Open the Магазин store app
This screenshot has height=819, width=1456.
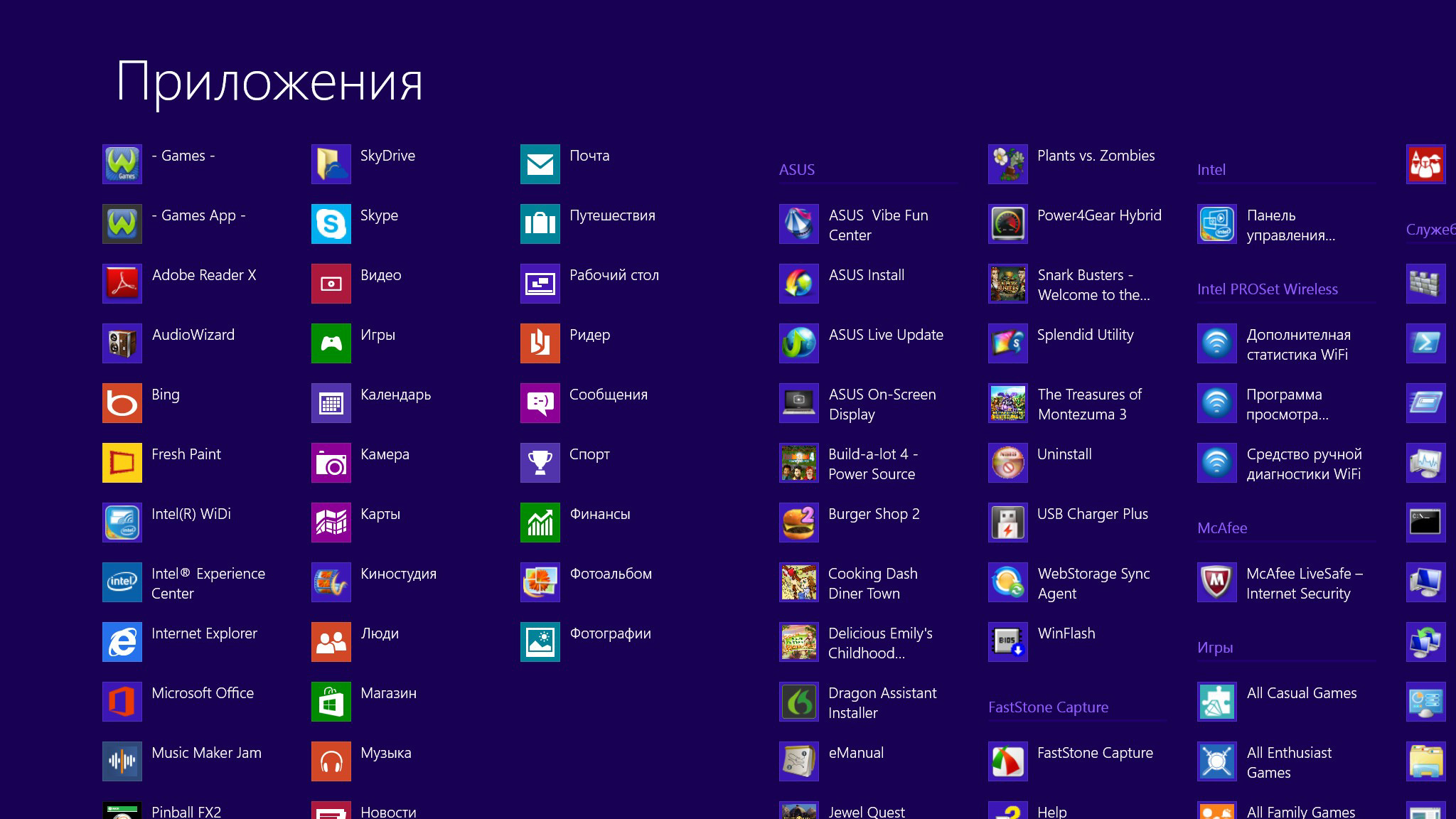[331, 702]
